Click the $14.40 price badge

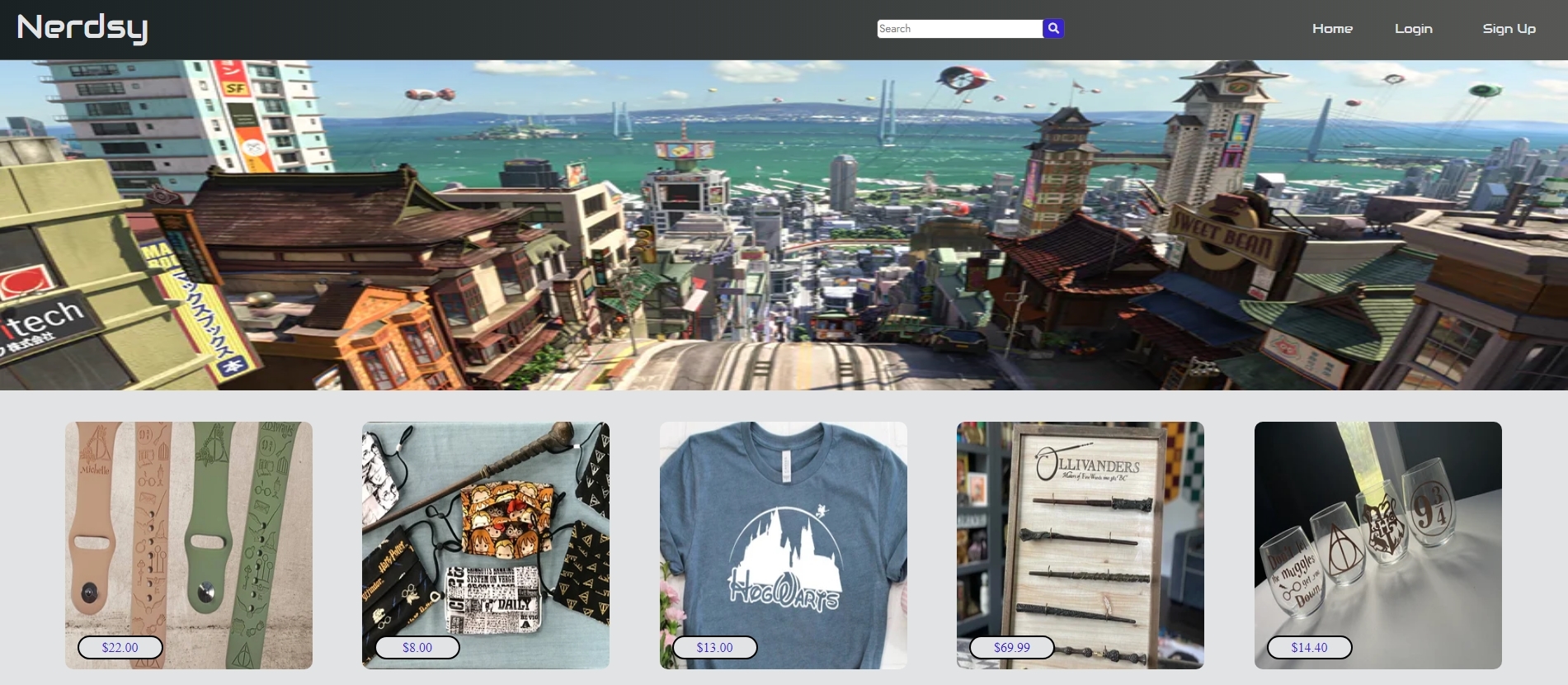tap(1310, 648)
